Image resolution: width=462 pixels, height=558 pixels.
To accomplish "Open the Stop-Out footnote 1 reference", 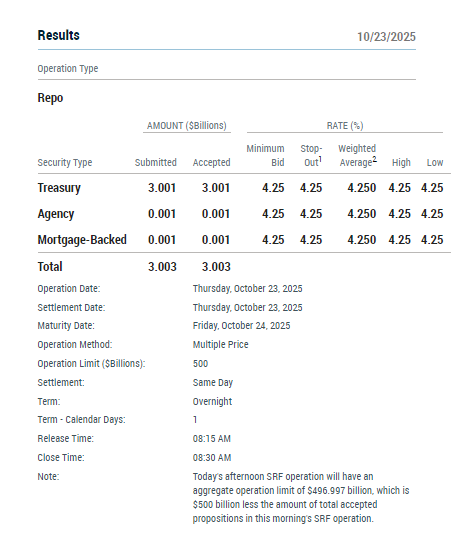I will tap(320, 159).
